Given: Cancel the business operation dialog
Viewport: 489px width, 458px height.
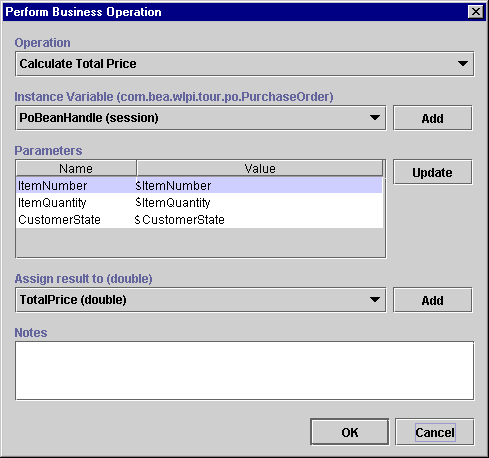Looking at the screenshot, I should tap(435, 432).
